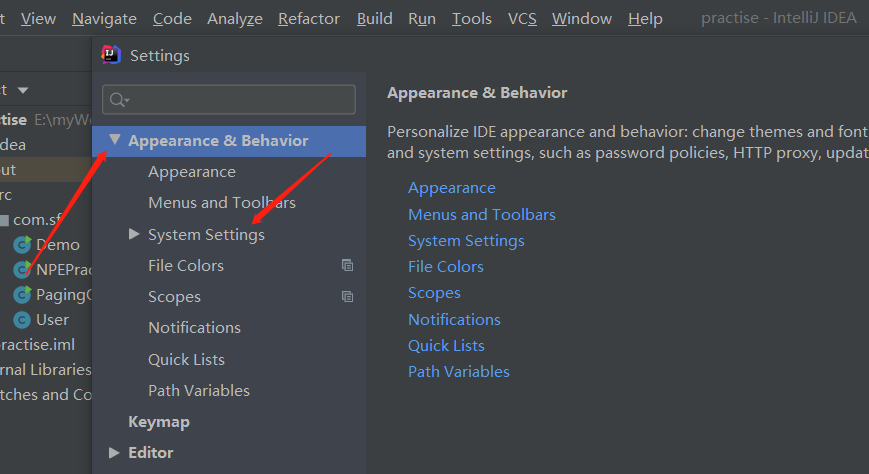Select Demo class in project tree

click(x=58, y=244)
